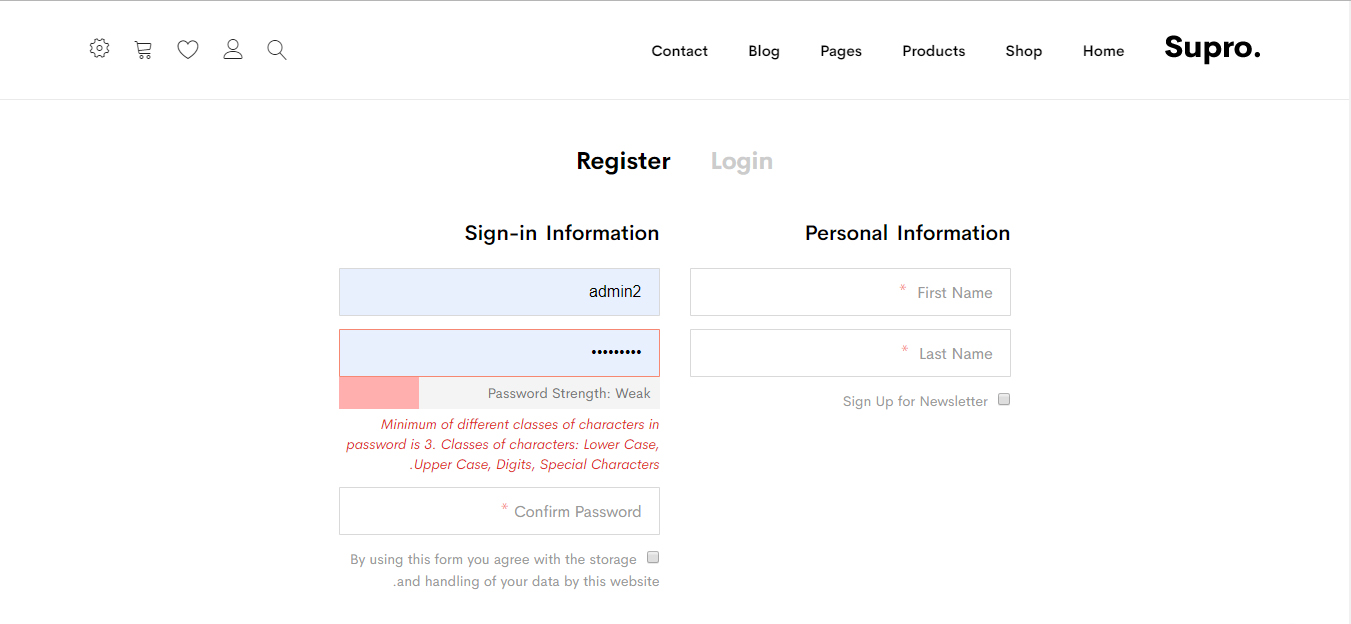The height and width of the screenshot is (624, 1351).
Task: Tick the data storage agreement checkbox
Action: coord(653,557)
